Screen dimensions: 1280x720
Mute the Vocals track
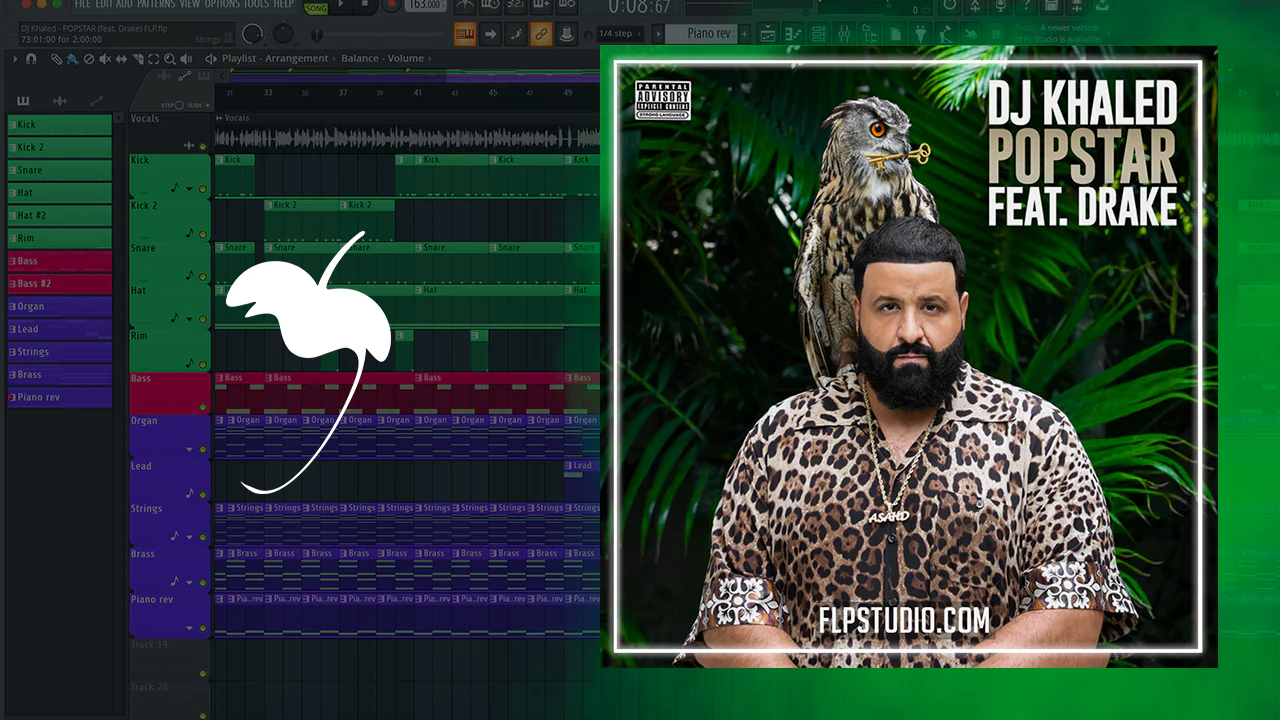[x=203, y=146]
